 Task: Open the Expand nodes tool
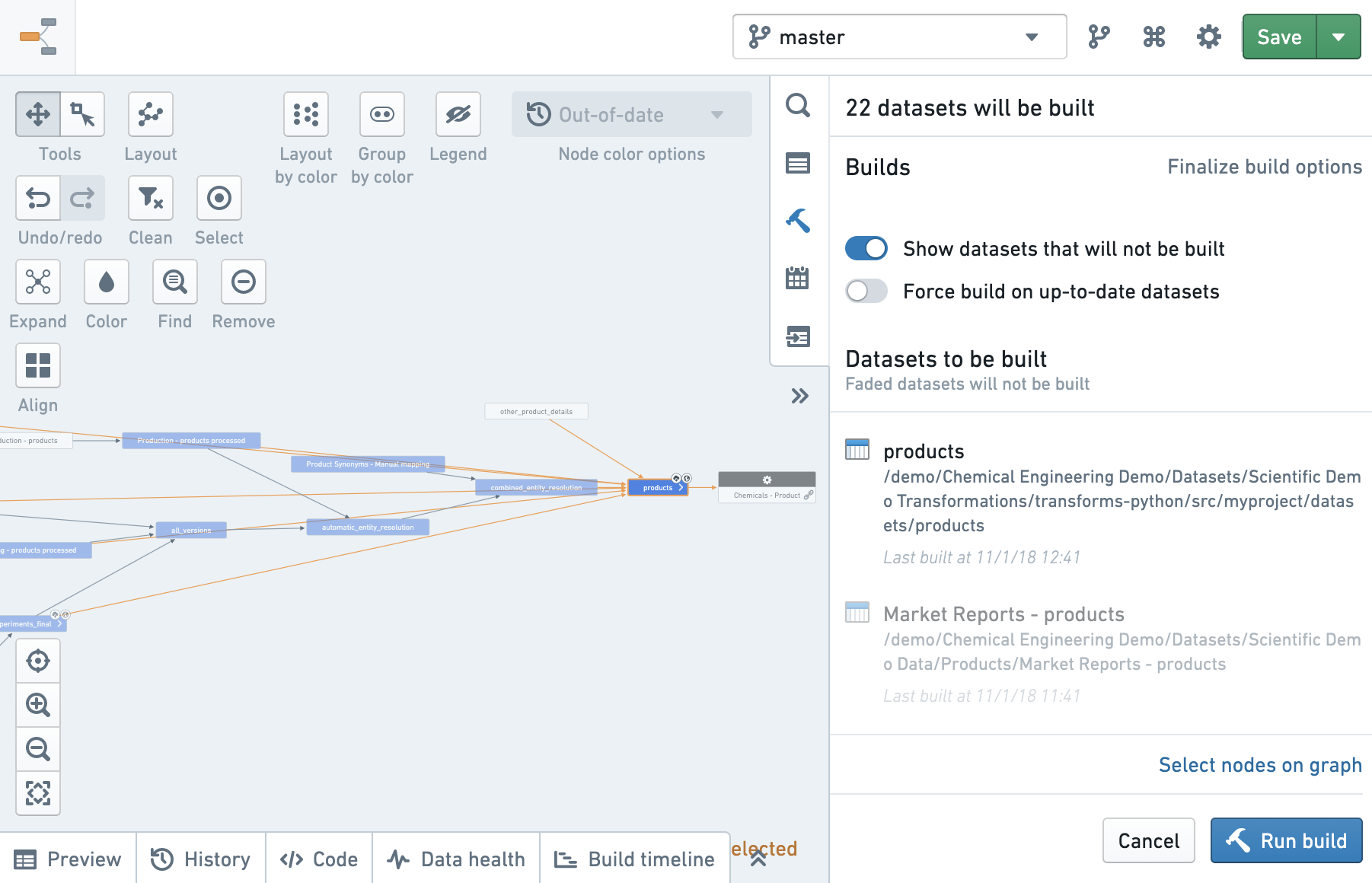[38, 282]
